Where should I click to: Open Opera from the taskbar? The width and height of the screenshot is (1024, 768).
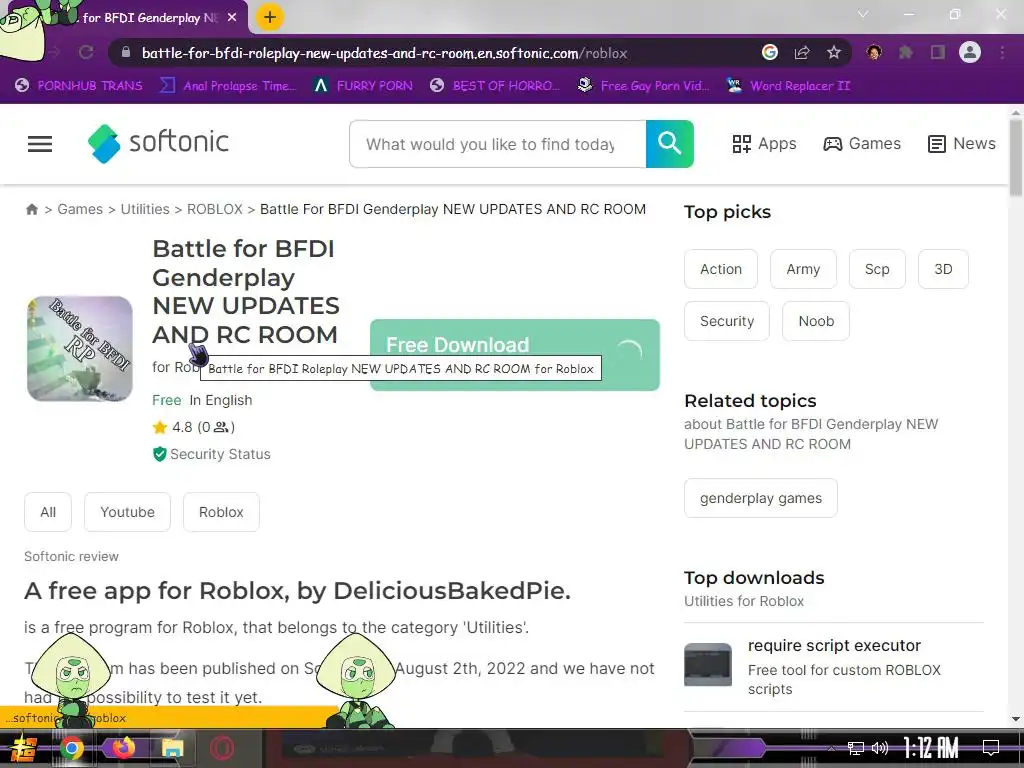tap(222, 748)
